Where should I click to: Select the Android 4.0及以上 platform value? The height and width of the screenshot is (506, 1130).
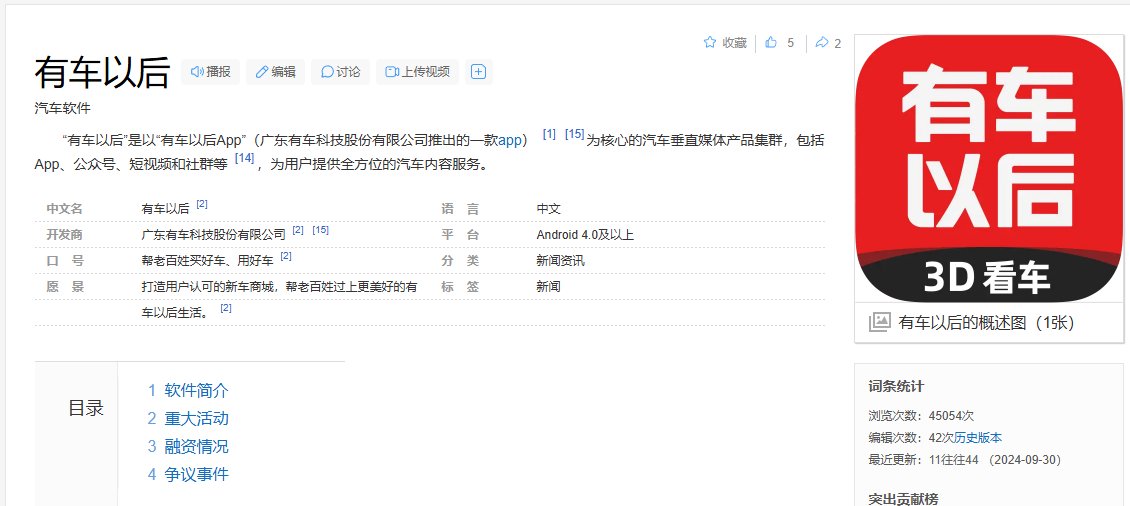pos(584,235)
